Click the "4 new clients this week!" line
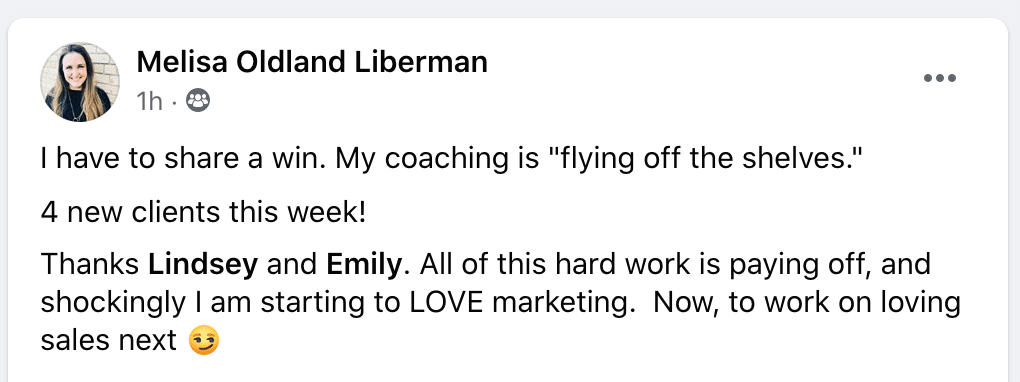 coord(204,213)
